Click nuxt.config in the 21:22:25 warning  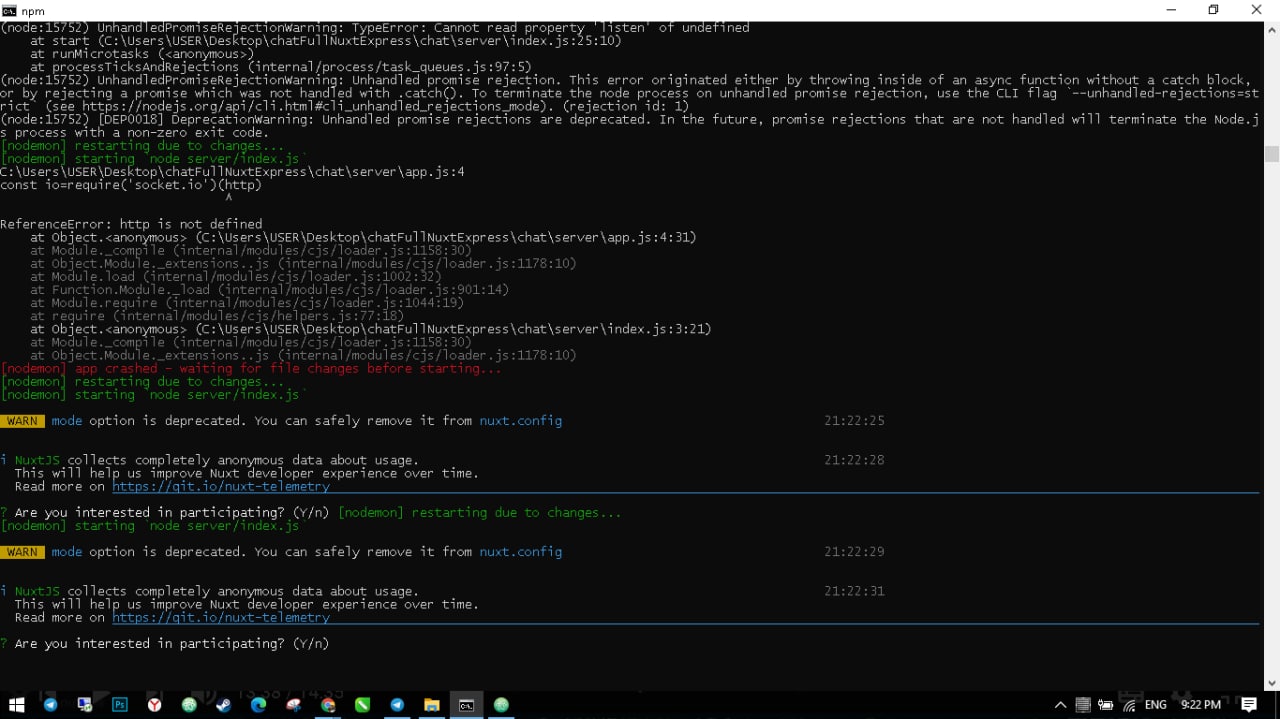tap(520, 421)
